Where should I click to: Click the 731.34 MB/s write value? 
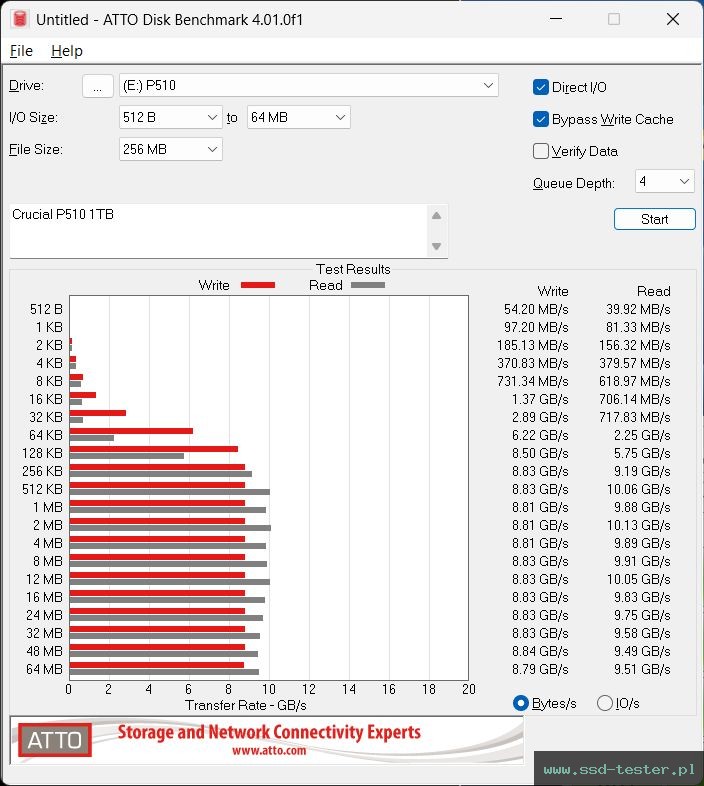coord(533,381)
